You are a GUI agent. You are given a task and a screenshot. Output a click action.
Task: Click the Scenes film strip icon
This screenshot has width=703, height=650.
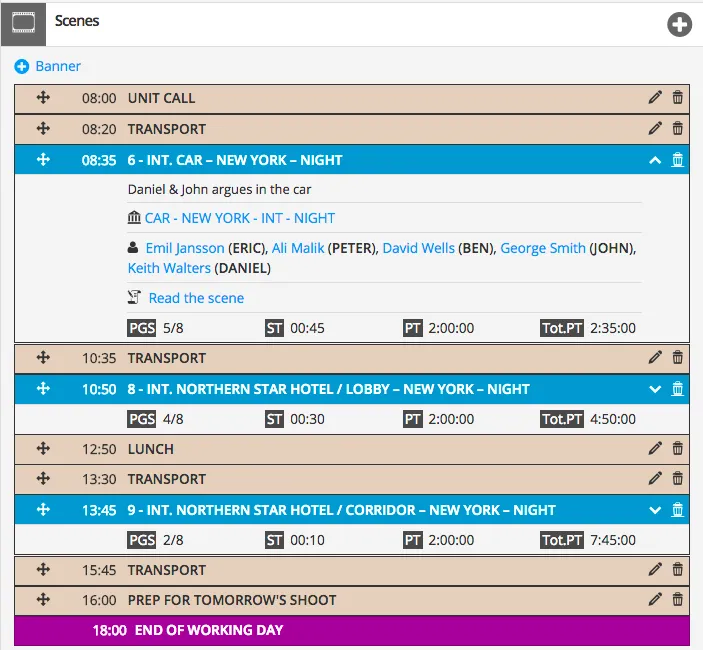pos(23,24)
